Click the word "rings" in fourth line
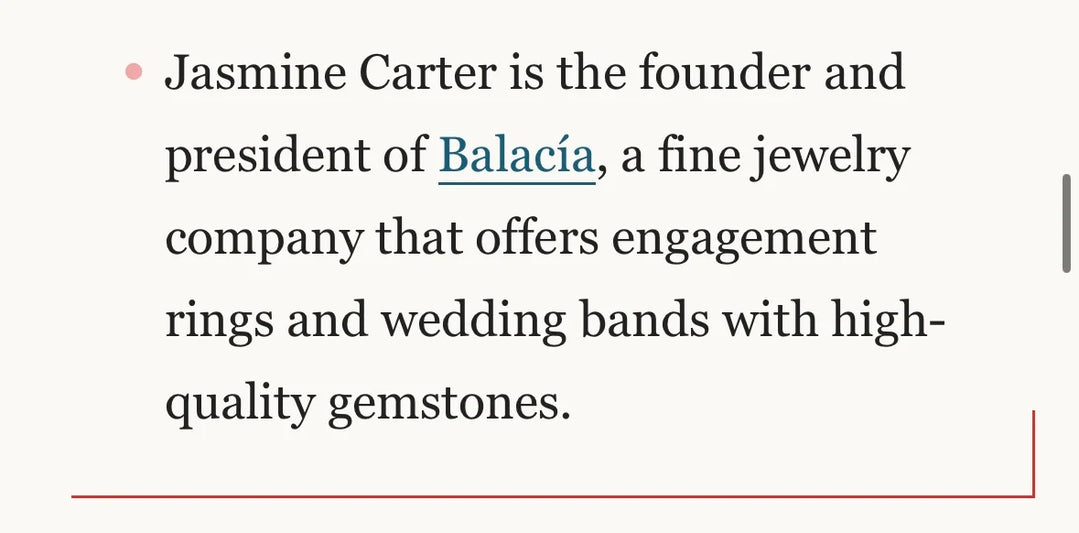This screenshot has height=533, width=1079. coord(220,323)
